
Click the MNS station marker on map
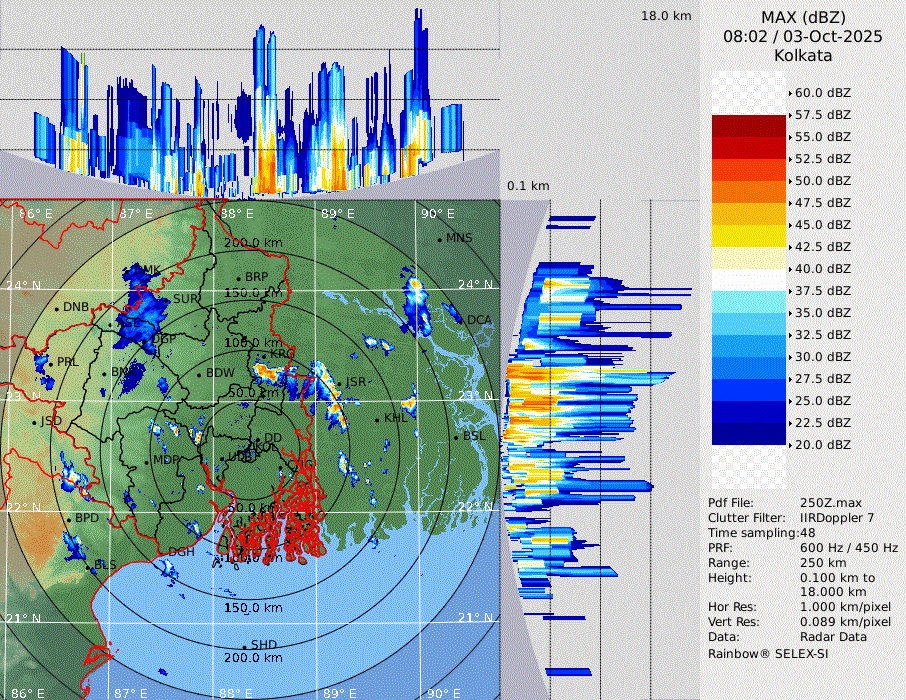[x=440, y=238]
